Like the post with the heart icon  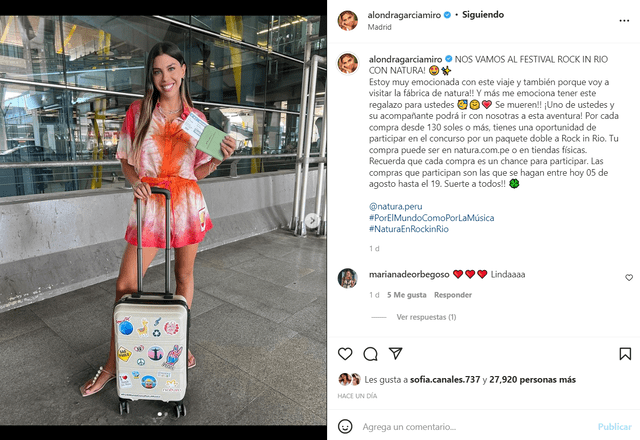tap(345, 353)
